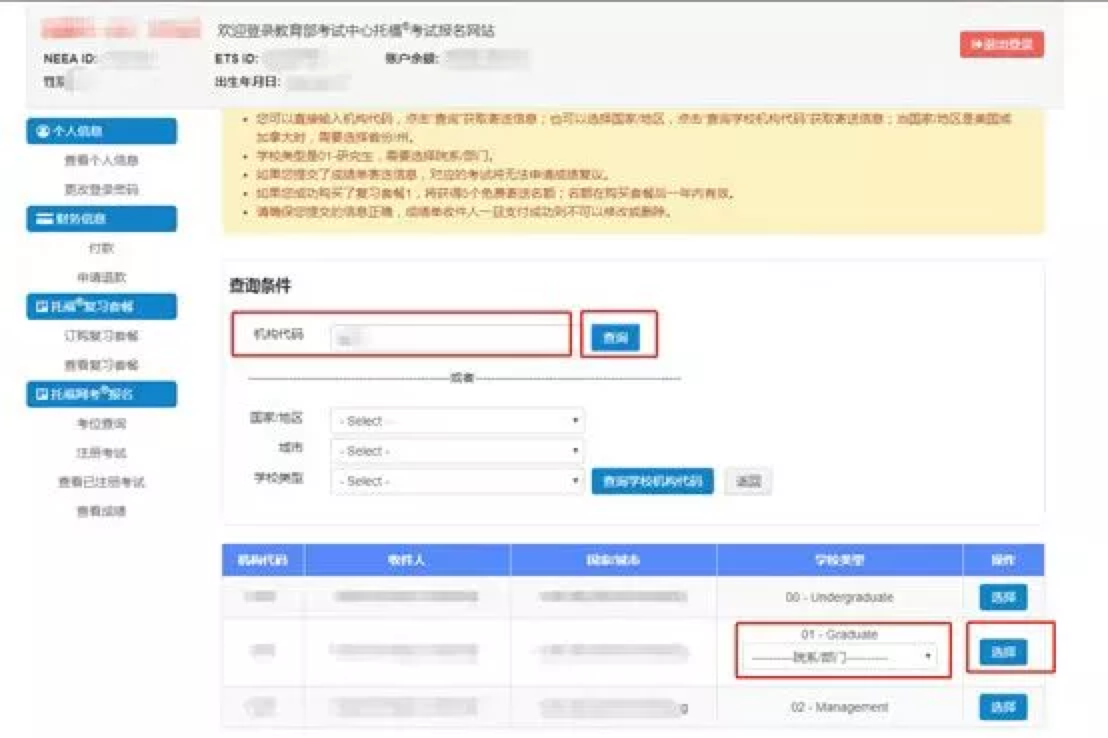
Task: Open 查看复习套餐 in the sidebar
Action: pos(102,365)
